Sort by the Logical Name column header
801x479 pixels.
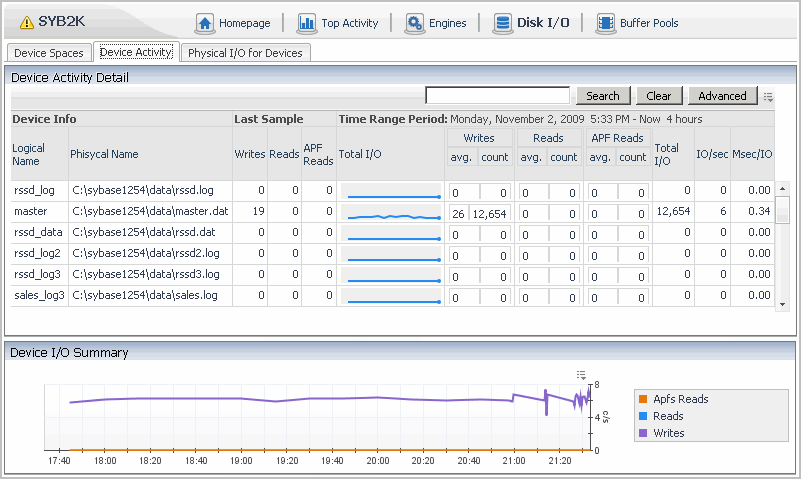28,154
